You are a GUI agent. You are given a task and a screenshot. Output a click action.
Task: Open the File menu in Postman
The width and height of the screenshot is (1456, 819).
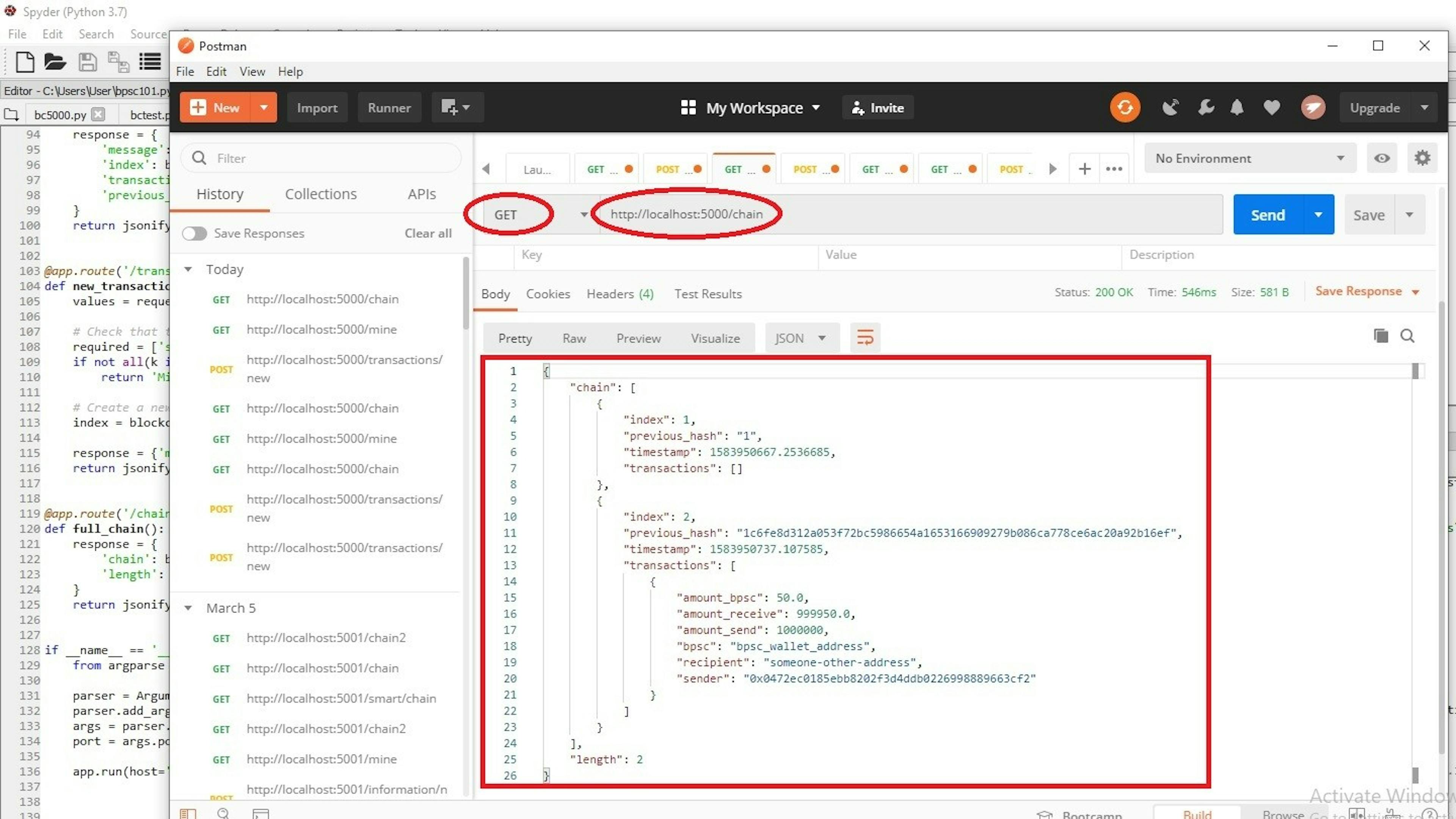click(185, 72)
